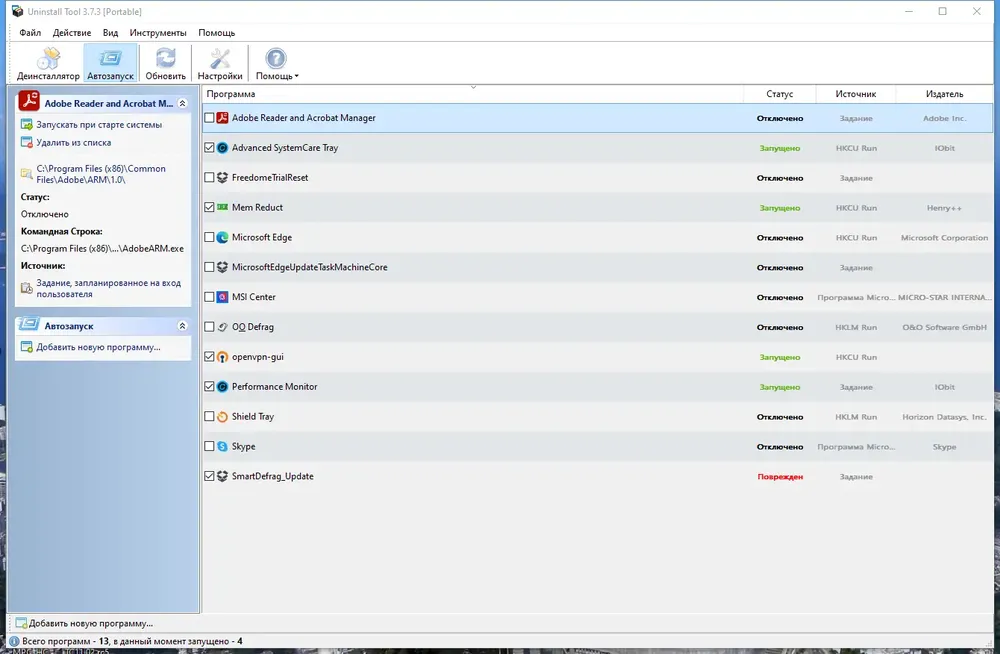The image size is (1000, 654).
Task: Click the Microsoft Edge program icon
Action: (x=222, y=238)
